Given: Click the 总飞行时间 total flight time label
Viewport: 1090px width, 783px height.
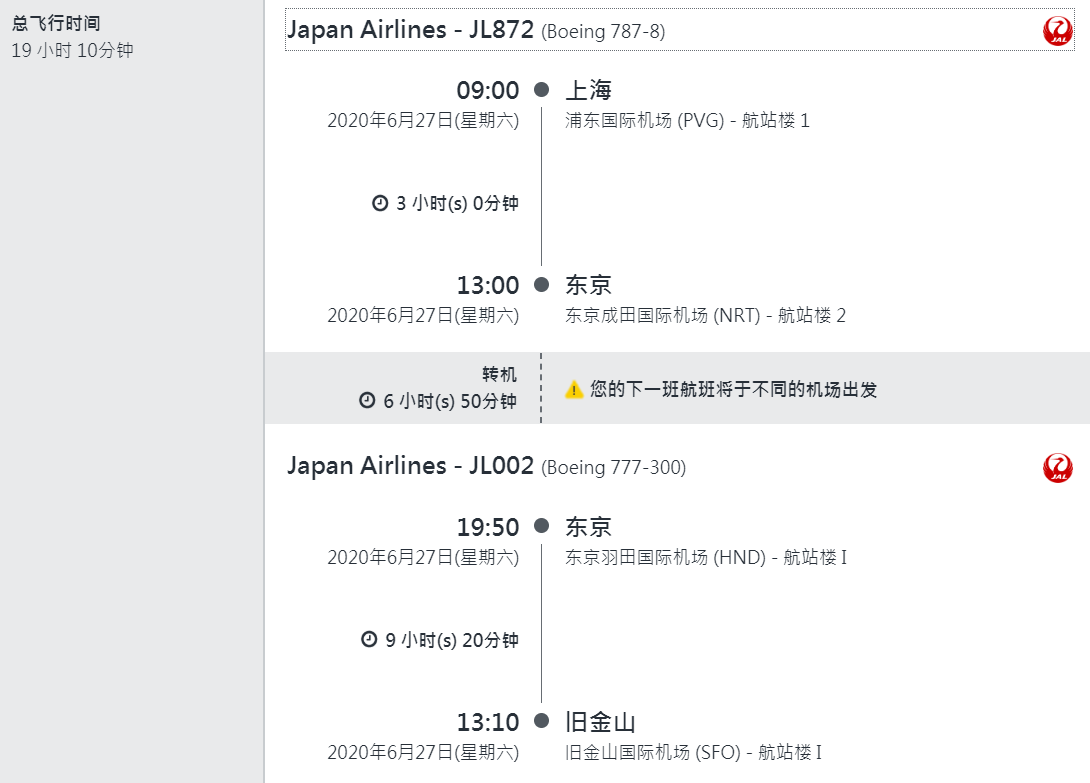Looking at the screenshot, I should [56, 24].
